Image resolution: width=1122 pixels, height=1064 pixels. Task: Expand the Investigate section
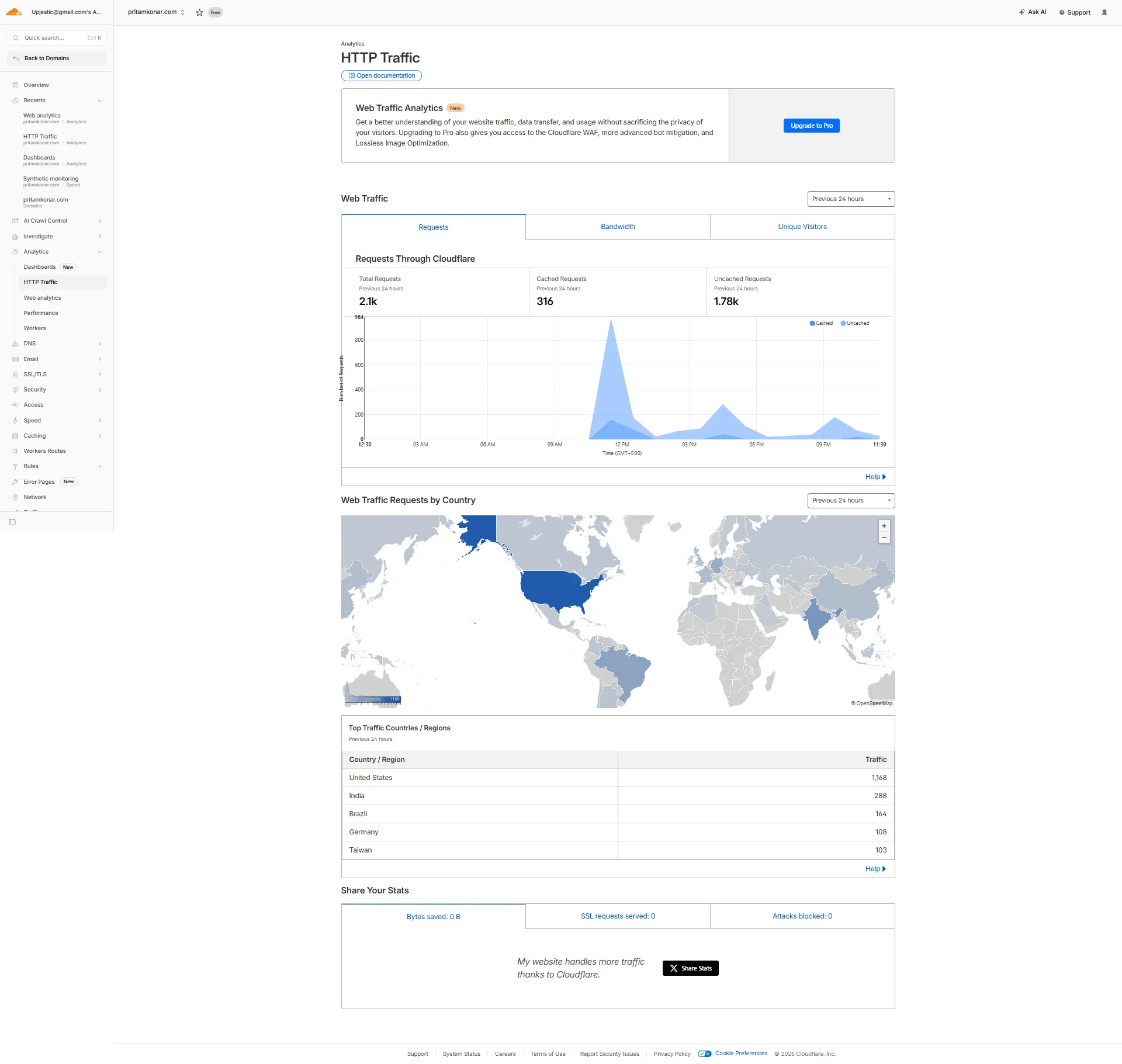click(100, 237)
